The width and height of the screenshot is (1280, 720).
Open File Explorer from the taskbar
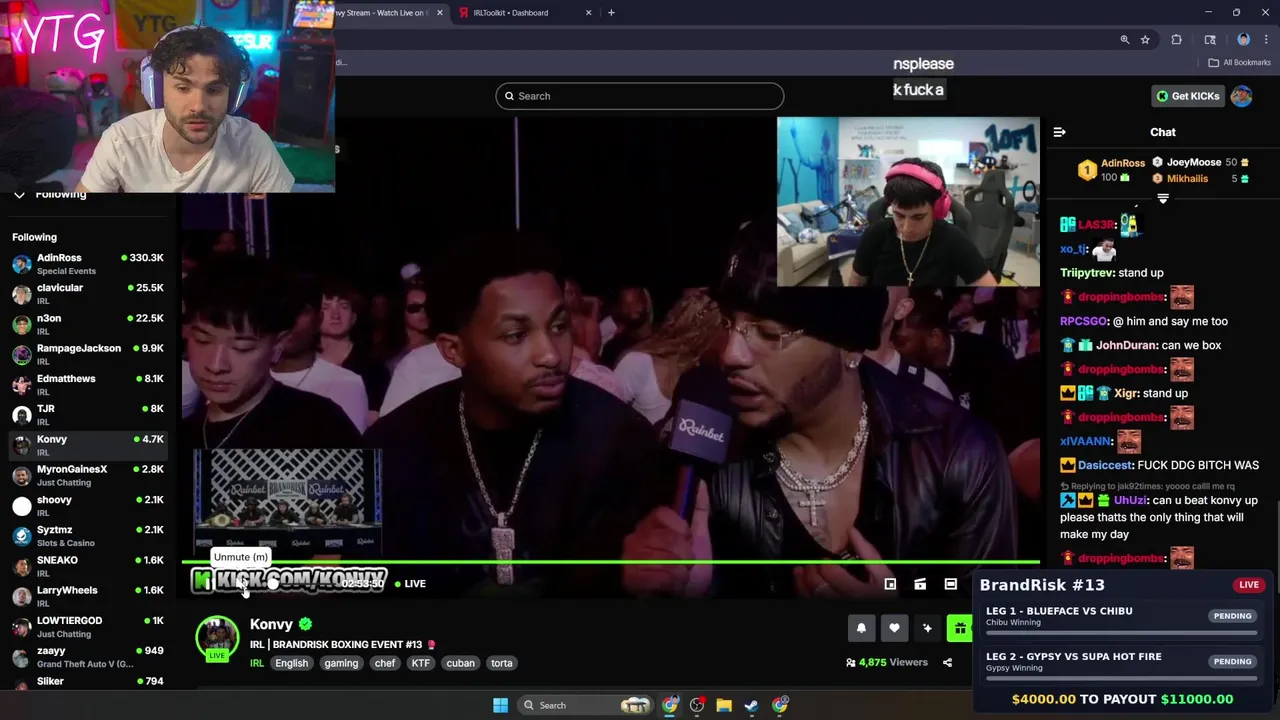point(724,705)
